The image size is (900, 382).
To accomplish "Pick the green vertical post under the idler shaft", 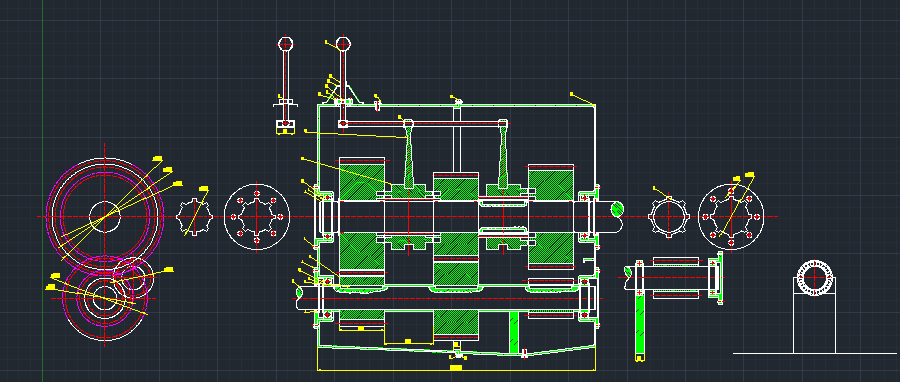I will [x=640, y=321].
